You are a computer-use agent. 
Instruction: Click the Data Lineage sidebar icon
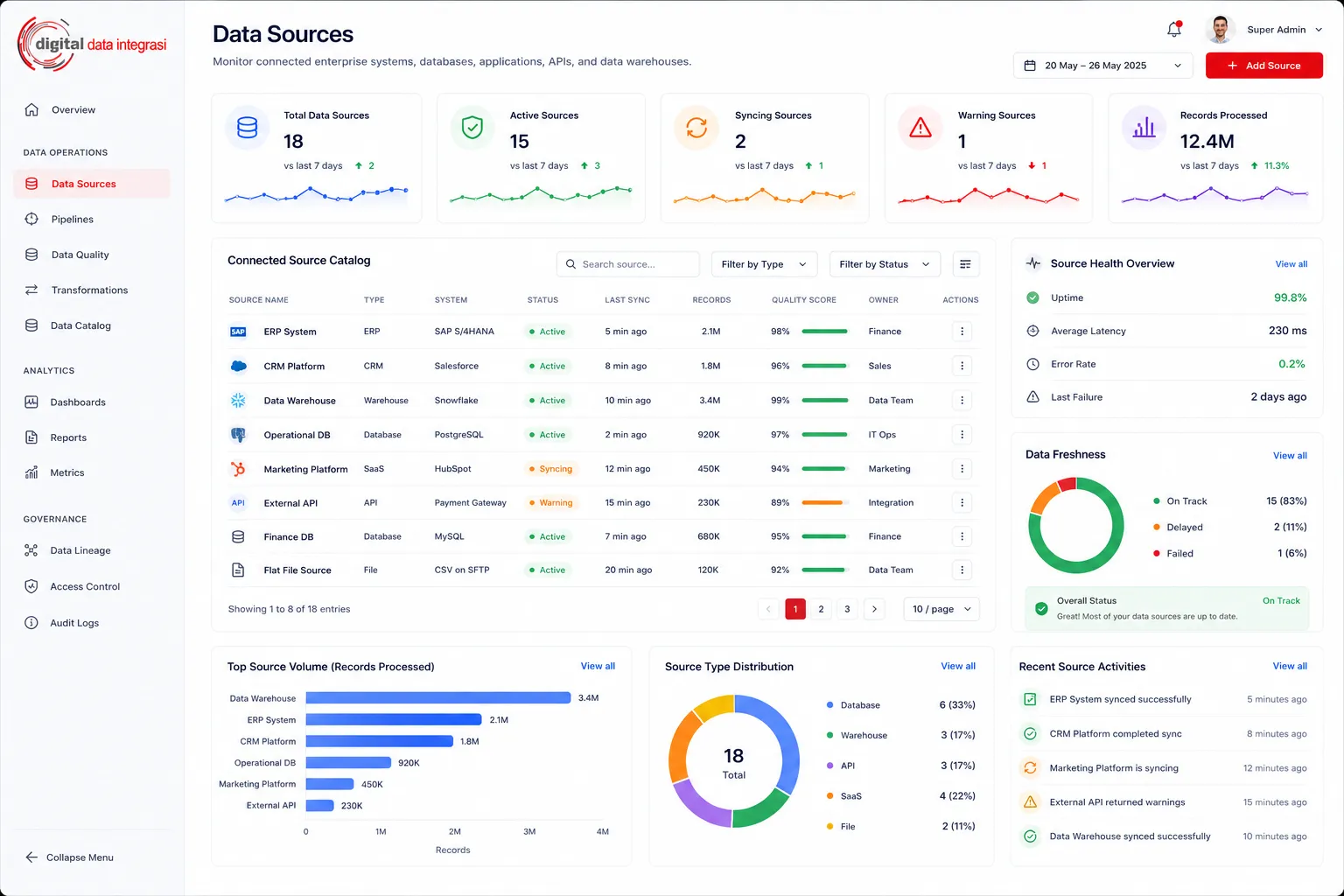[31, 550]
